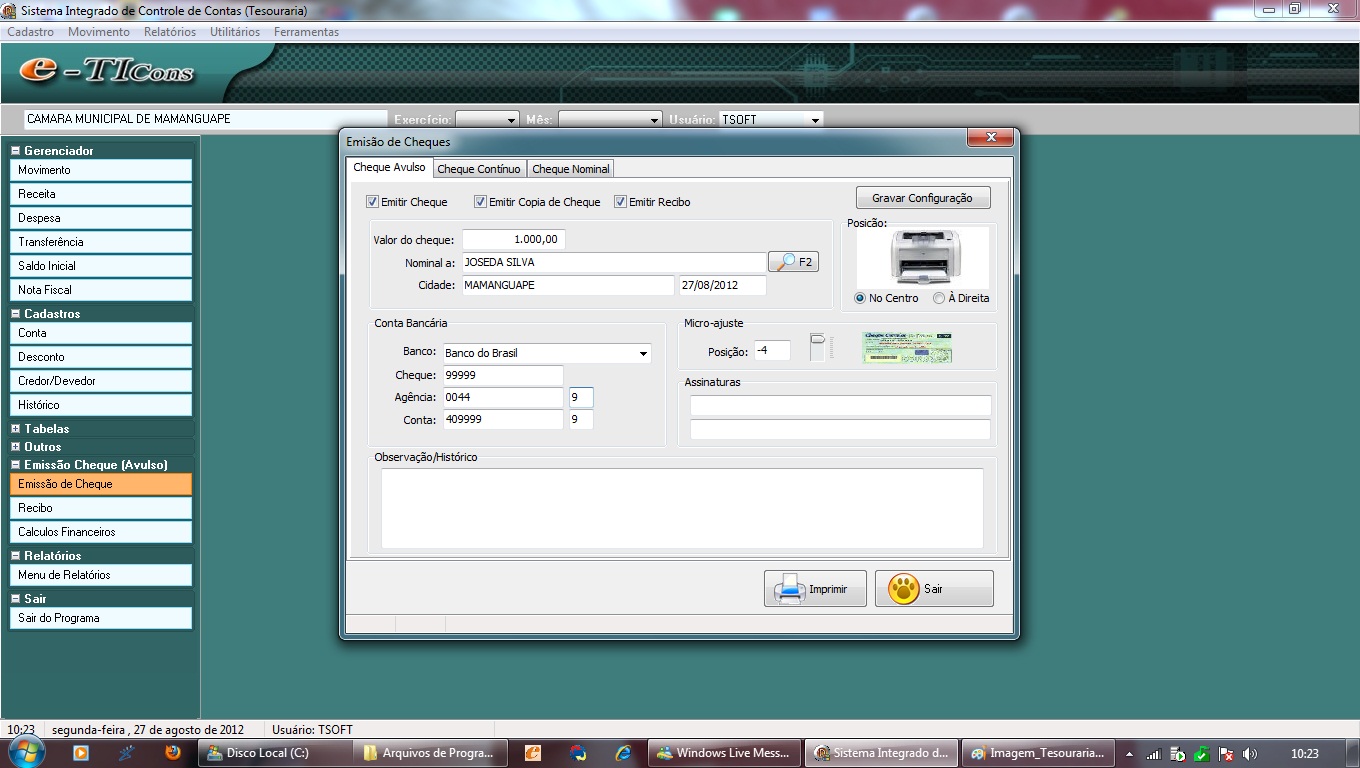Switch to the Cheque Contínuo tab

(x=478, y=169)
